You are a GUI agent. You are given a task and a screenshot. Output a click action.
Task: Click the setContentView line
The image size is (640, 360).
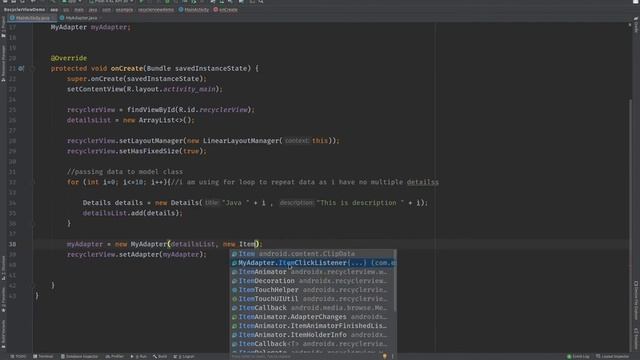point(145,89)
